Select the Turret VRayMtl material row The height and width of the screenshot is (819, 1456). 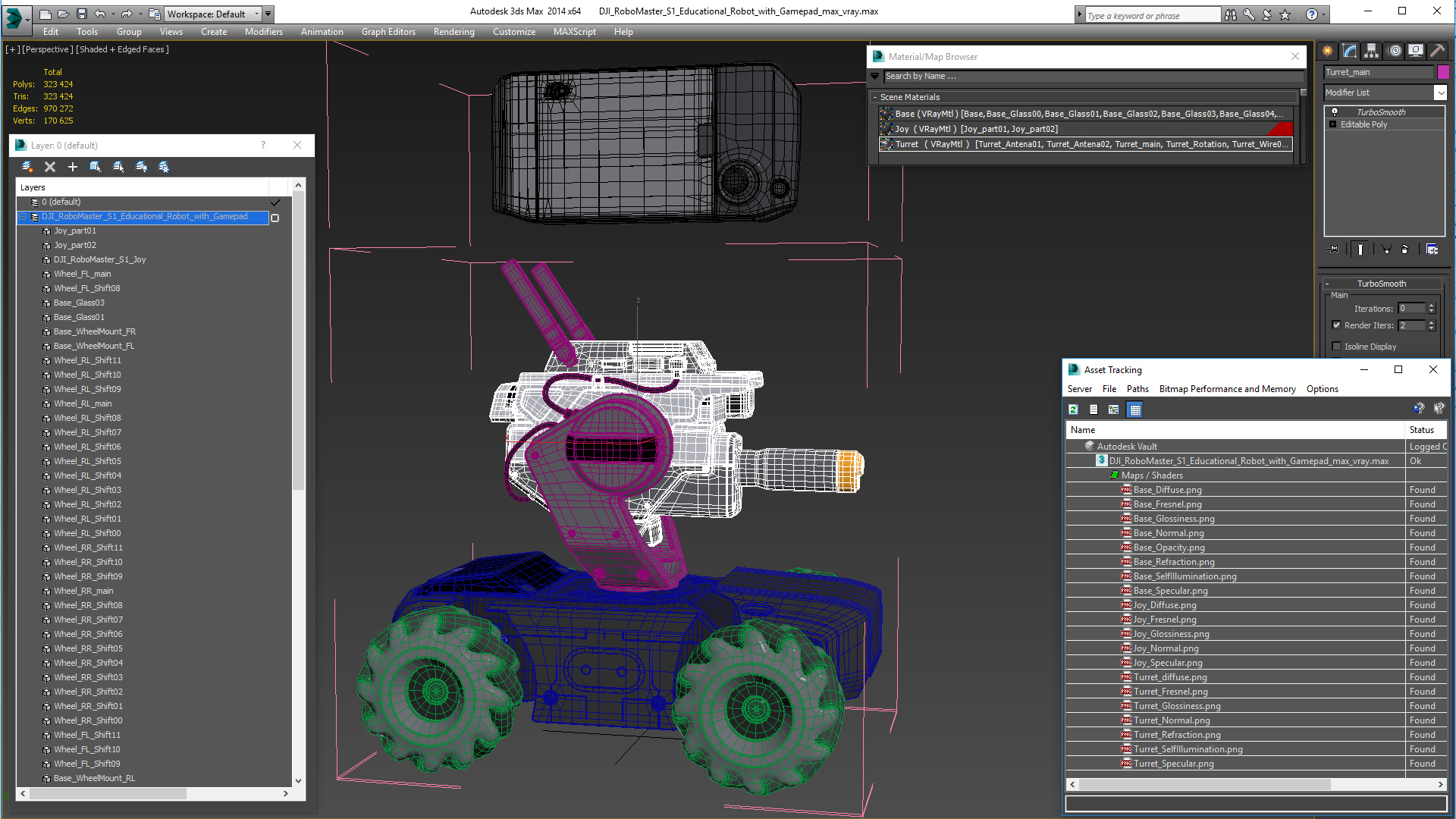1085,144
